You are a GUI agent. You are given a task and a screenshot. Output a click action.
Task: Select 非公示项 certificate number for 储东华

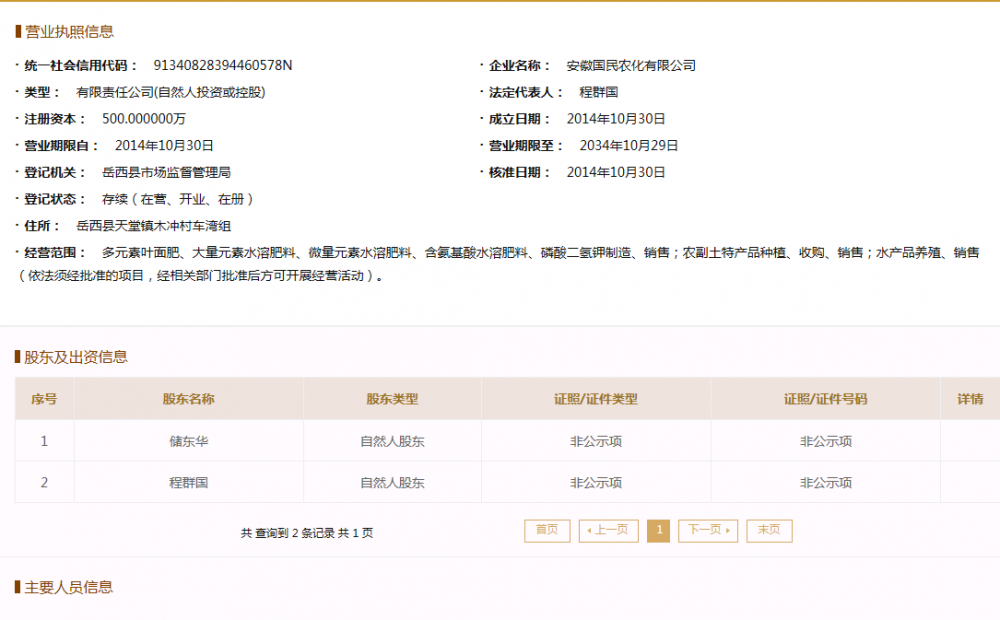(x=825, y=441)
